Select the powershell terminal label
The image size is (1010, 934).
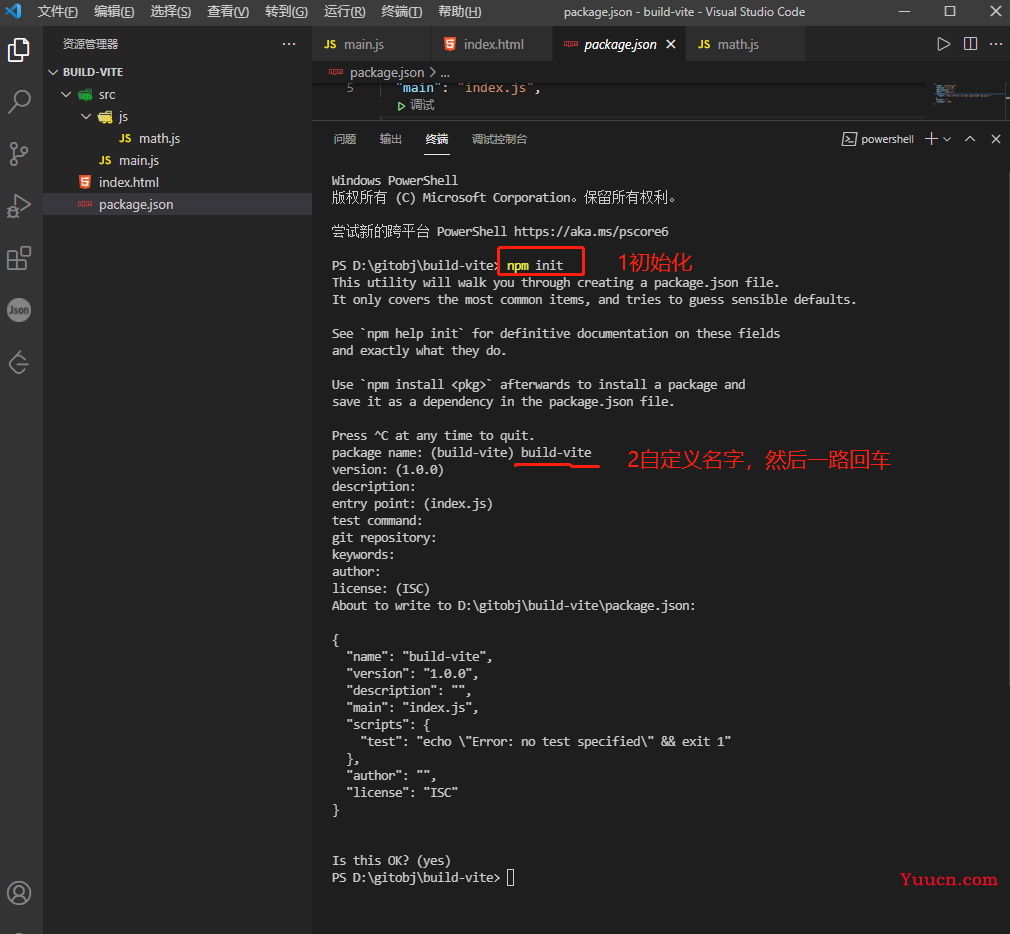[877, 139]
